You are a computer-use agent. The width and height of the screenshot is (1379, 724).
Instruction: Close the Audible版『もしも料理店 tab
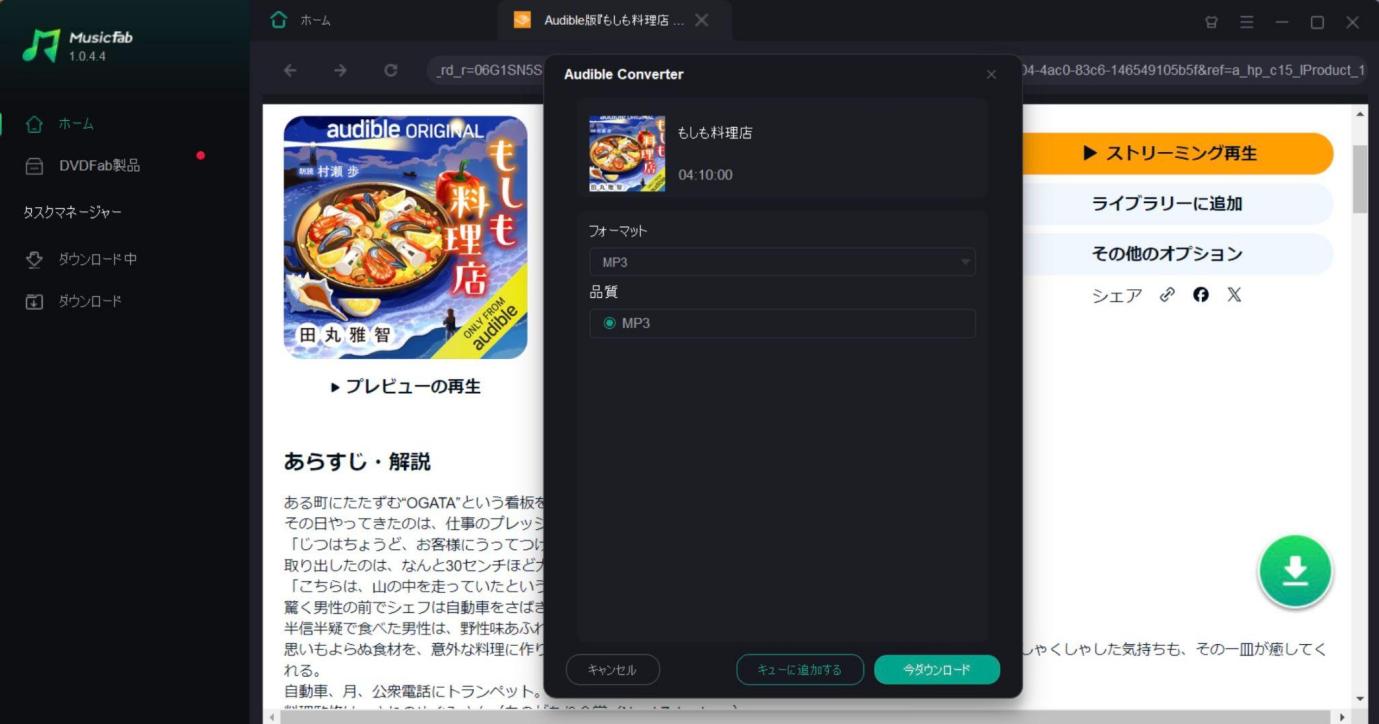(702, 20)
